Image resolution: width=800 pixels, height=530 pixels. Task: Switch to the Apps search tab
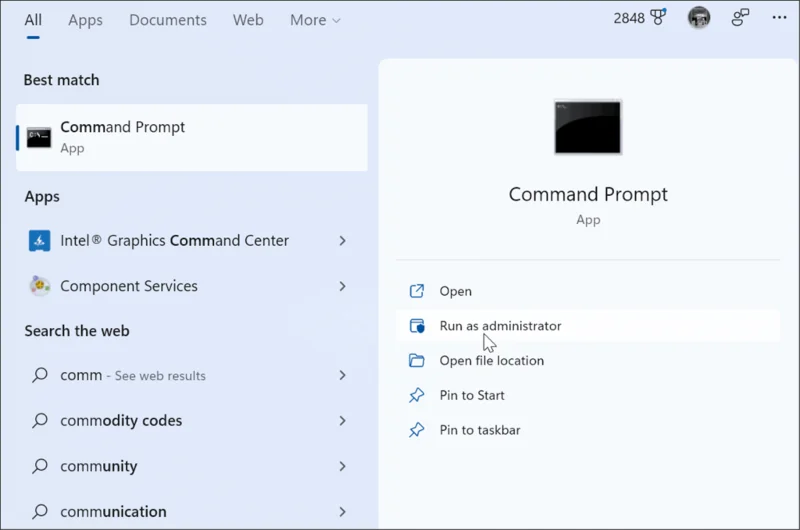pos(85,20)
